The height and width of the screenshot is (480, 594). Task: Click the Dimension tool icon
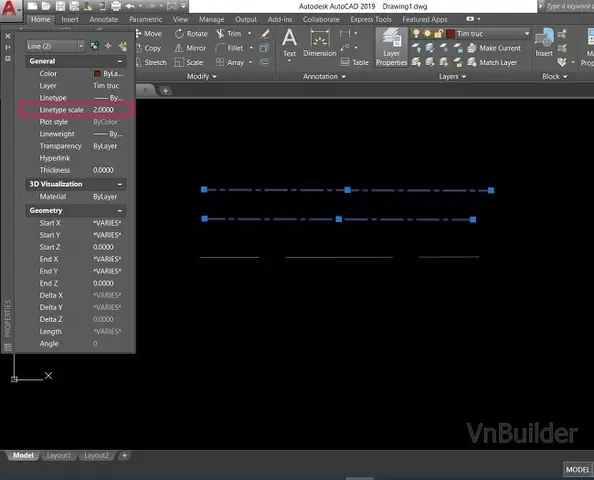(x=320, y=44)
